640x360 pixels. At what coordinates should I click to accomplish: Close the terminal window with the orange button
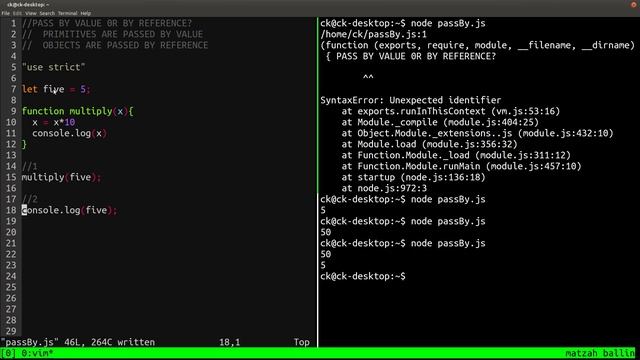point(634,4)
